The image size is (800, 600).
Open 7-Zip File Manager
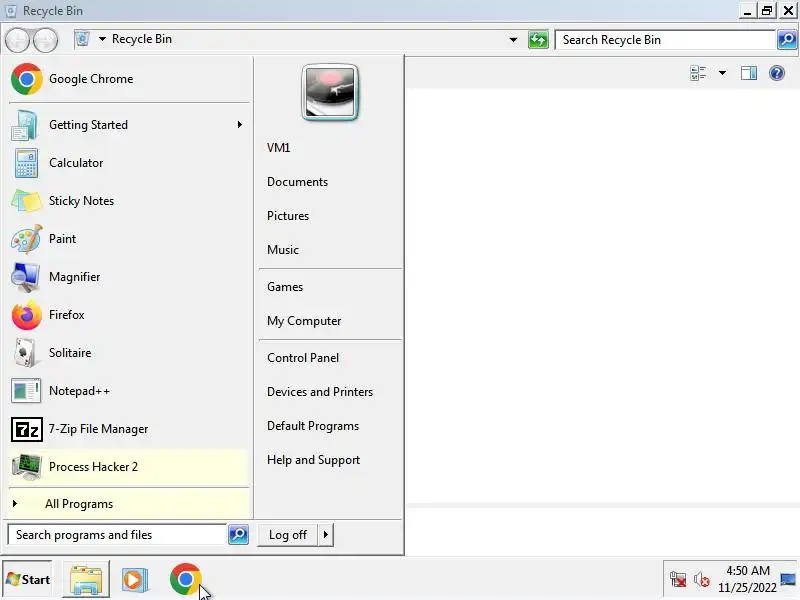129,429
